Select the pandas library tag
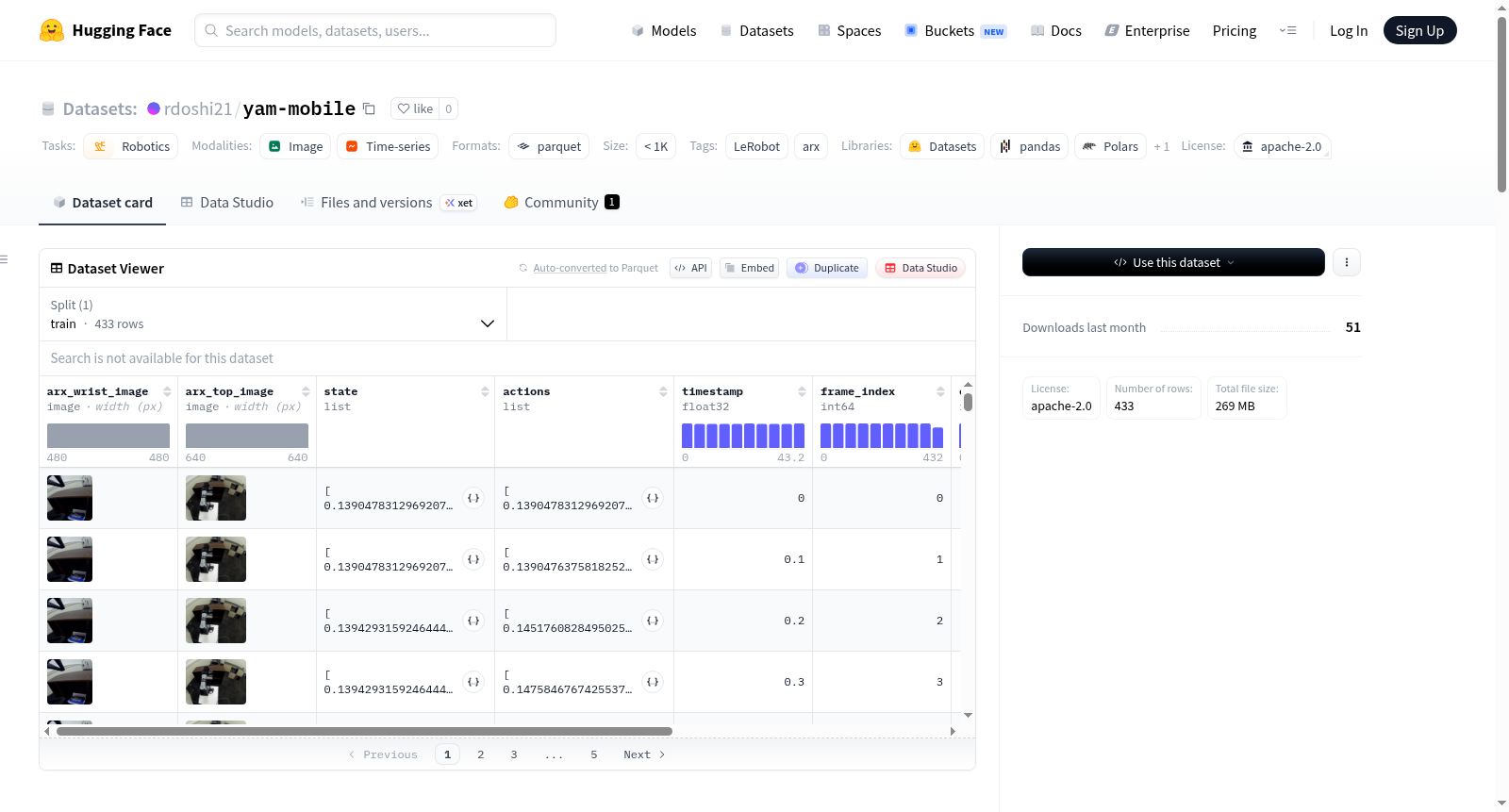1509x812 pixels. (1030, 146)
